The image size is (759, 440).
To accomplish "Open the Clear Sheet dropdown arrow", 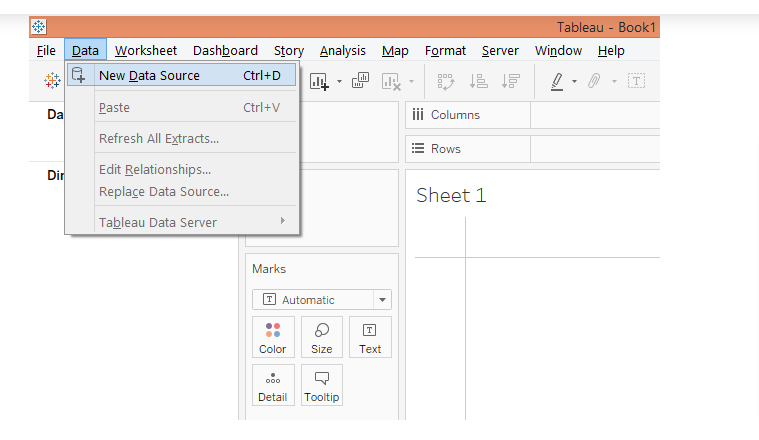I will pyautogui.click(x=411, y=81).
